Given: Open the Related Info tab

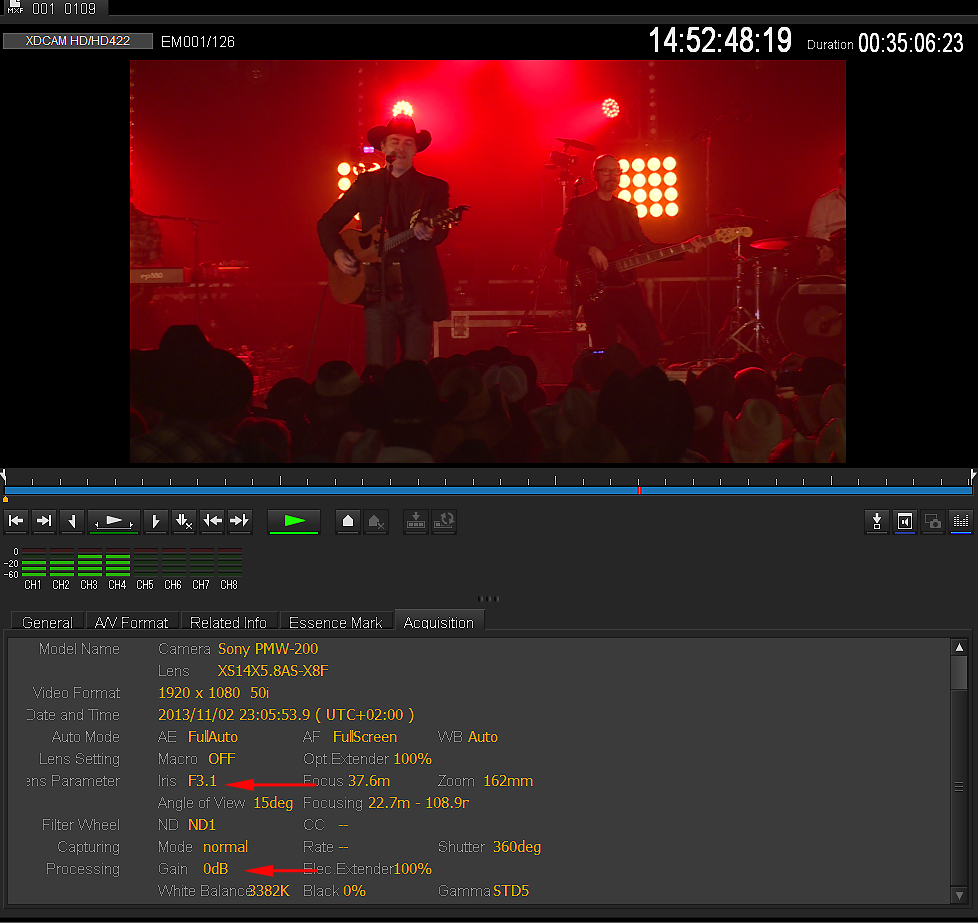Looking at the screenshot, I should click(x=229, y=622).
